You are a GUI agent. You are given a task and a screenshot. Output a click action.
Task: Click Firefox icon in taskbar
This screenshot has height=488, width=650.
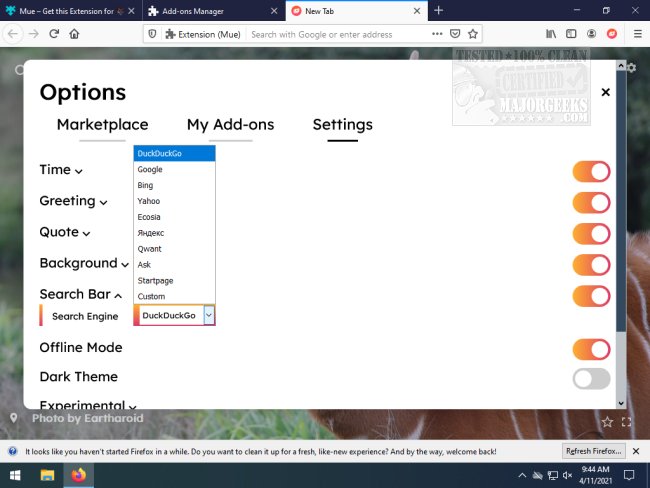78,475
